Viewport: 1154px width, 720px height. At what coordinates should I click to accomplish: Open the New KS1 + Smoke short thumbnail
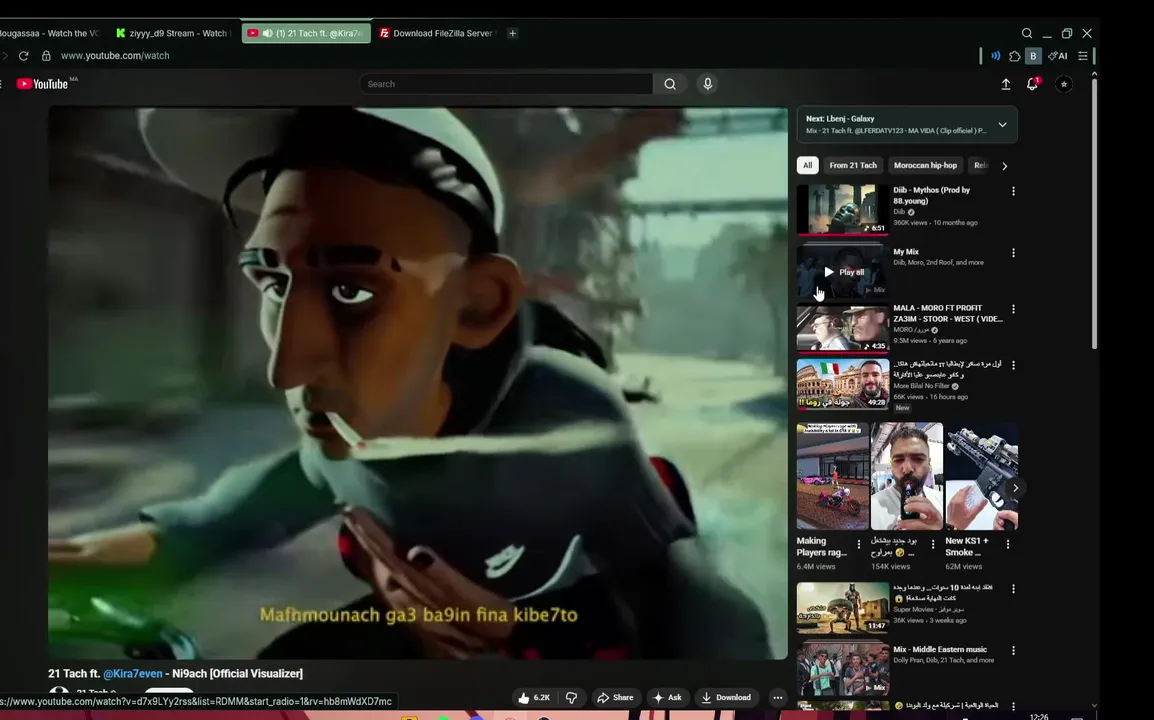click(982, 476)
